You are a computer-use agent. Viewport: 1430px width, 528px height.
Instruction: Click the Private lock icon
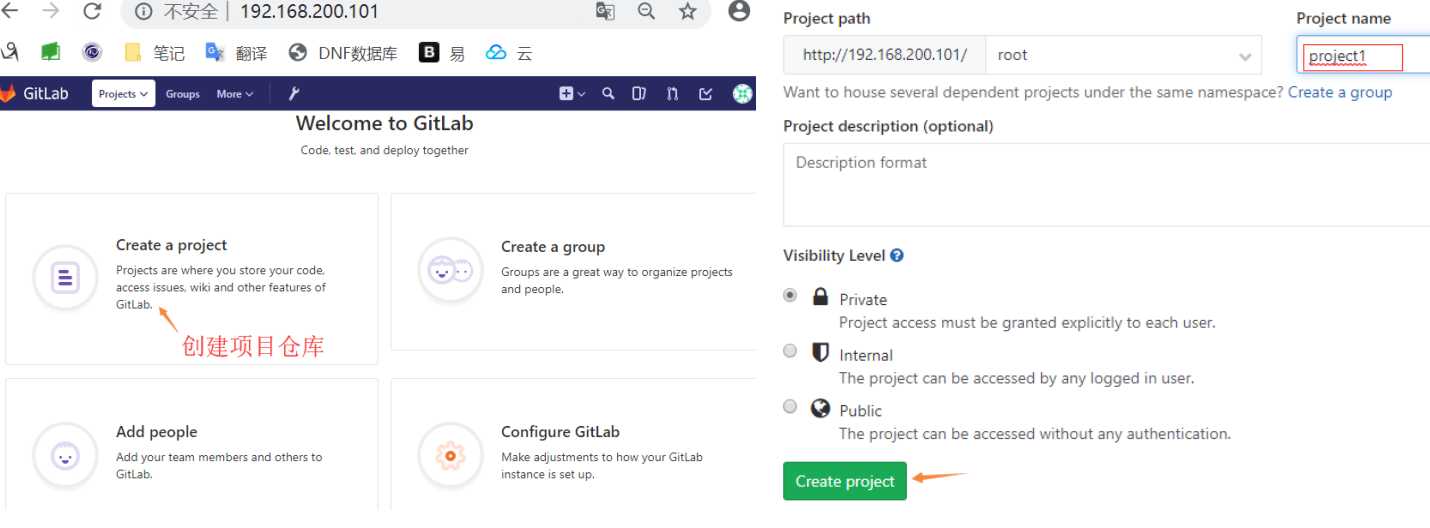click(821, 297)
